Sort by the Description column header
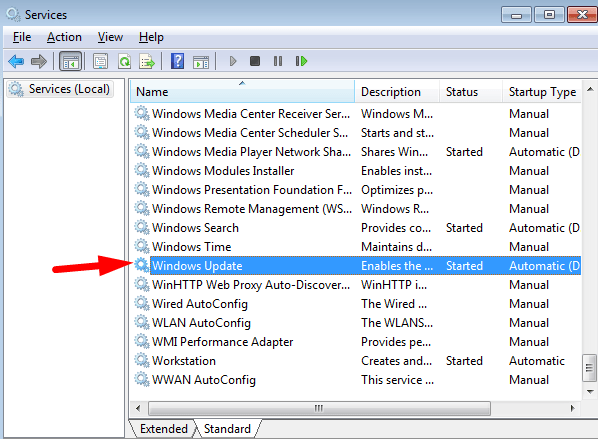Image resolution: width=598 pixels, height=439 pixels. coord(397,92)
